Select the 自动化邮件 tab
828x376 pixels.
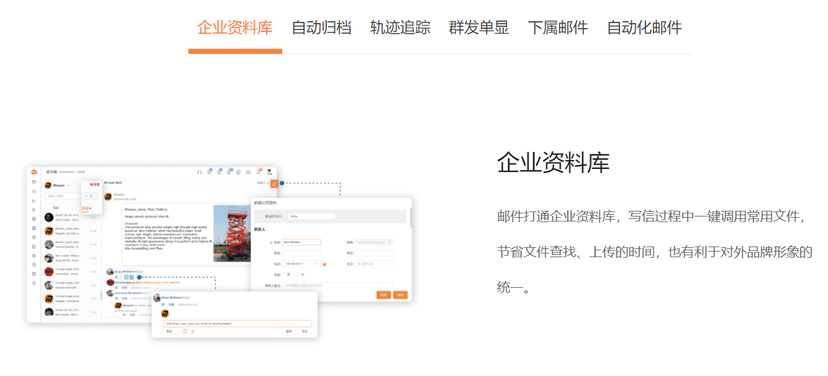[644, 27]
